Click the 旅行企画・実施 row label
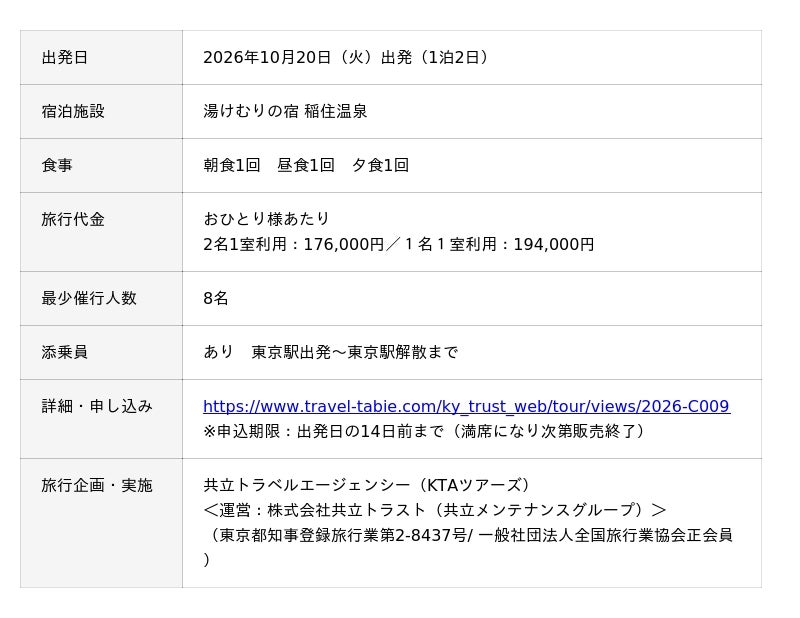The width and height of the screenshot is (800, 618). [97, 485]
